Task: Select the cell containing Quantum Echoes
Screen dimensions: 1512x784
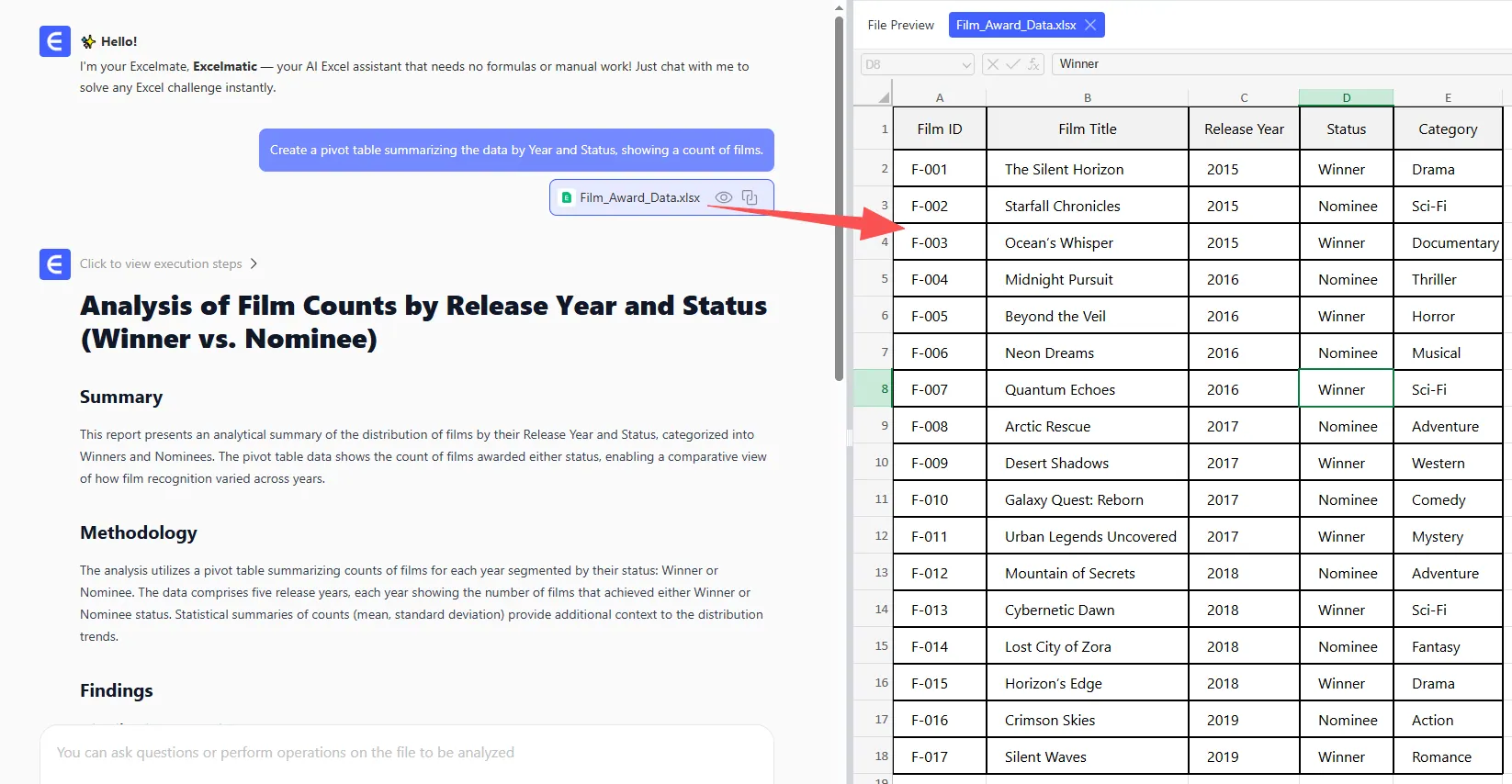Action: click(x=1087, y=389)
